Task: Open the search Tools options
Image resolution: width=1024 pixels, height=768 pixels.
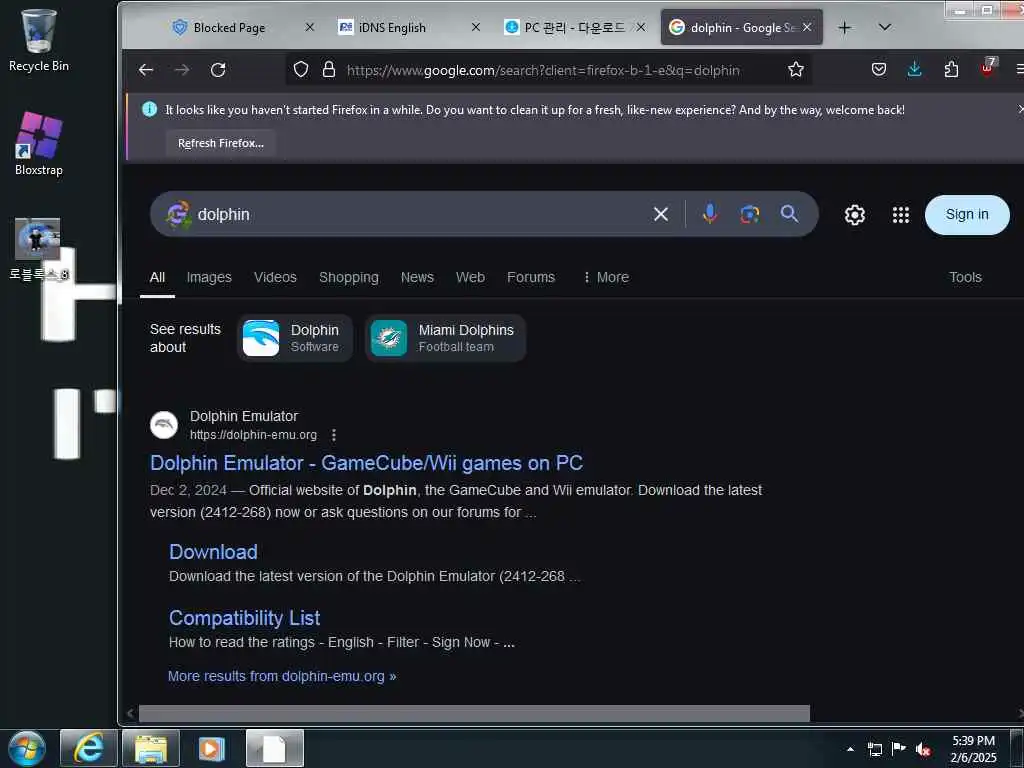Action: pos(965,278)
